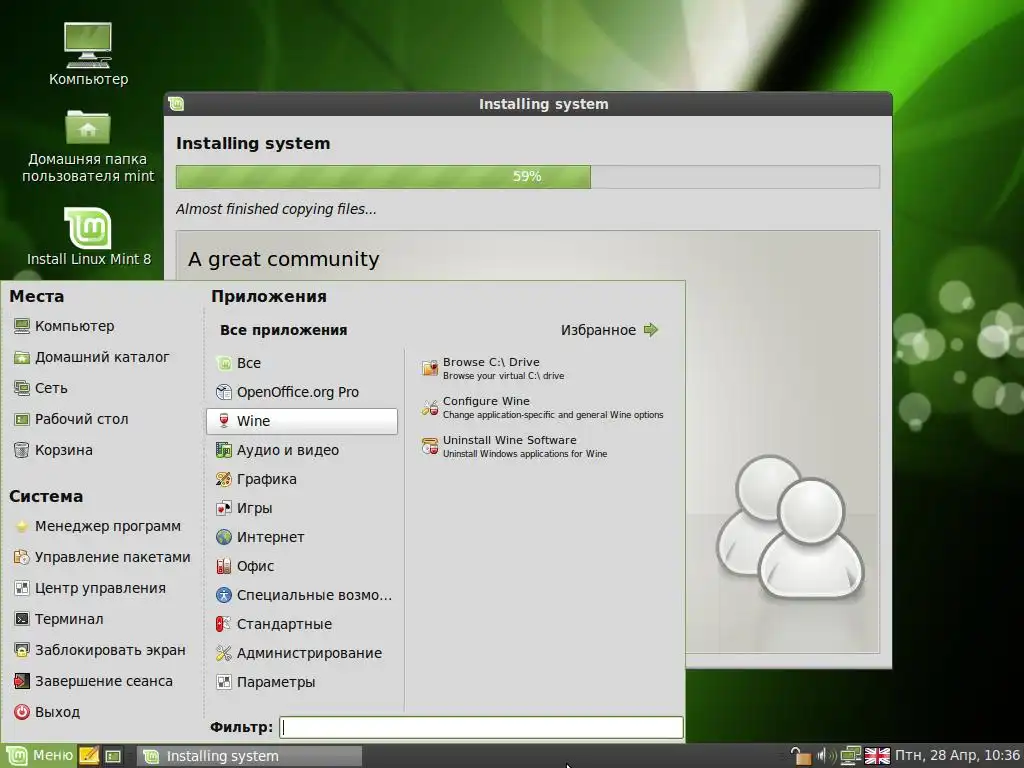Click the network connection tray icon
The height and width of the screenshot is (768, 1024).
click(850, 756)
